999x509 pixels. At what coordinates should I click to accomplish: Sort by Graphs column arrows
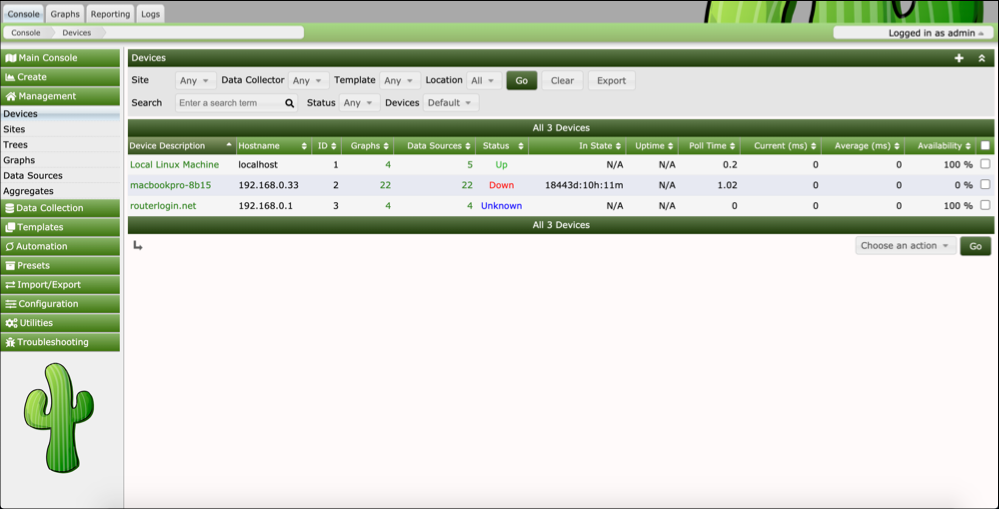pyautogui.click(x=385, y=146)
